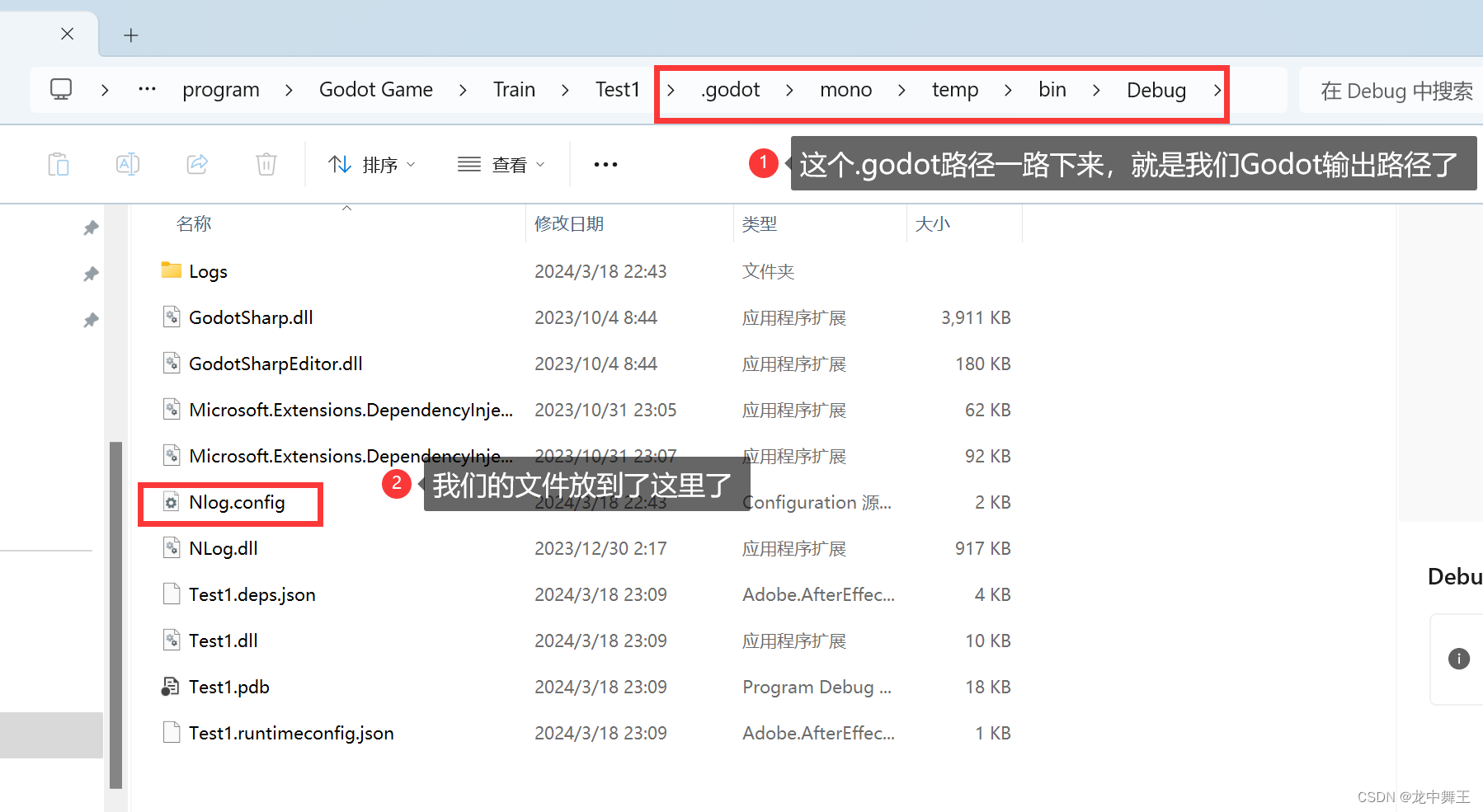Screen dimensions: 1483x812
Task: Click the info icon in details pane
Action: pos(1458,659)
